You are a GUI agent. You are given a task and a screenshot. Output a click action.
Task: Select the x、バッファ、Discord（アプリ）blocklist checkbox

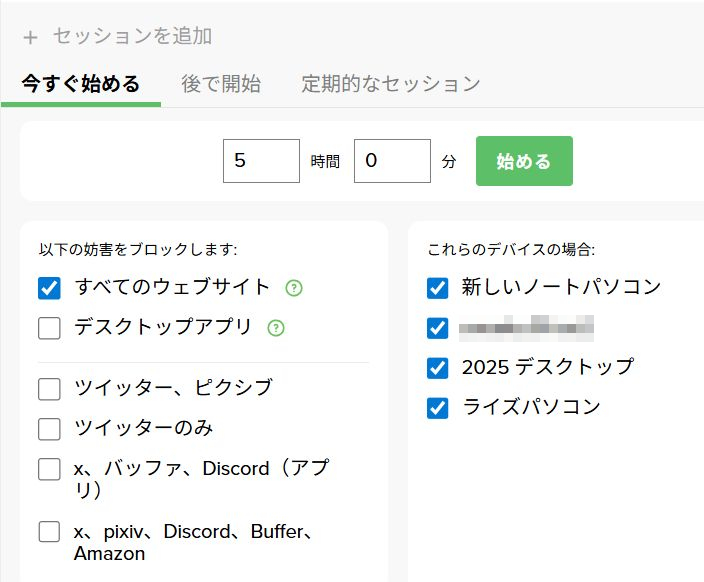click(49, 469)
